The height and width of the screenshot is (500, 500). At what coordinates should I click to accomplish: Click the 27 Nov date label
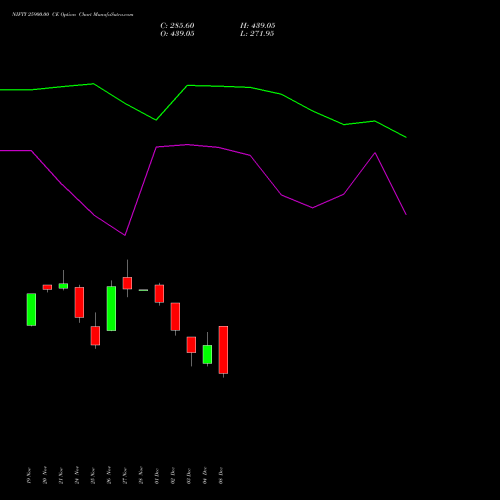pyautogui.click(x=125, y=475)
